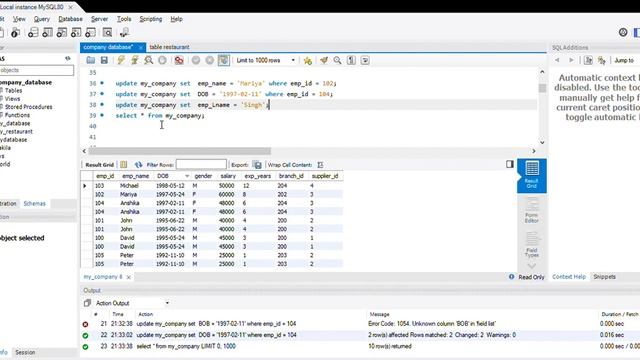The width and height of the screenshot is (640, 360).
Task: Click Reconnect to DBMS icon
Action: [124, 33]
